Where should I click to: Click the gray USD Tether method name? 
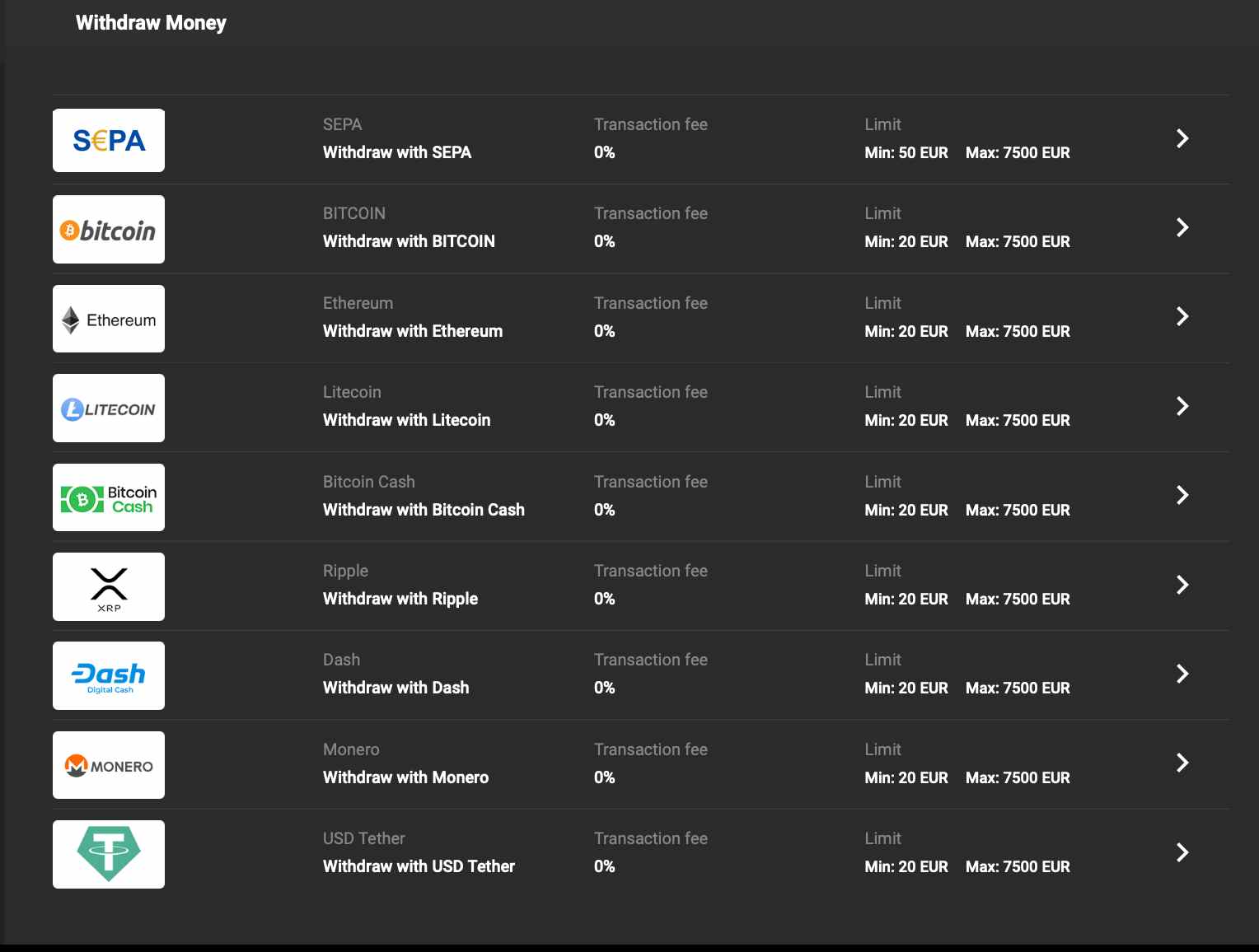[364, 838]
